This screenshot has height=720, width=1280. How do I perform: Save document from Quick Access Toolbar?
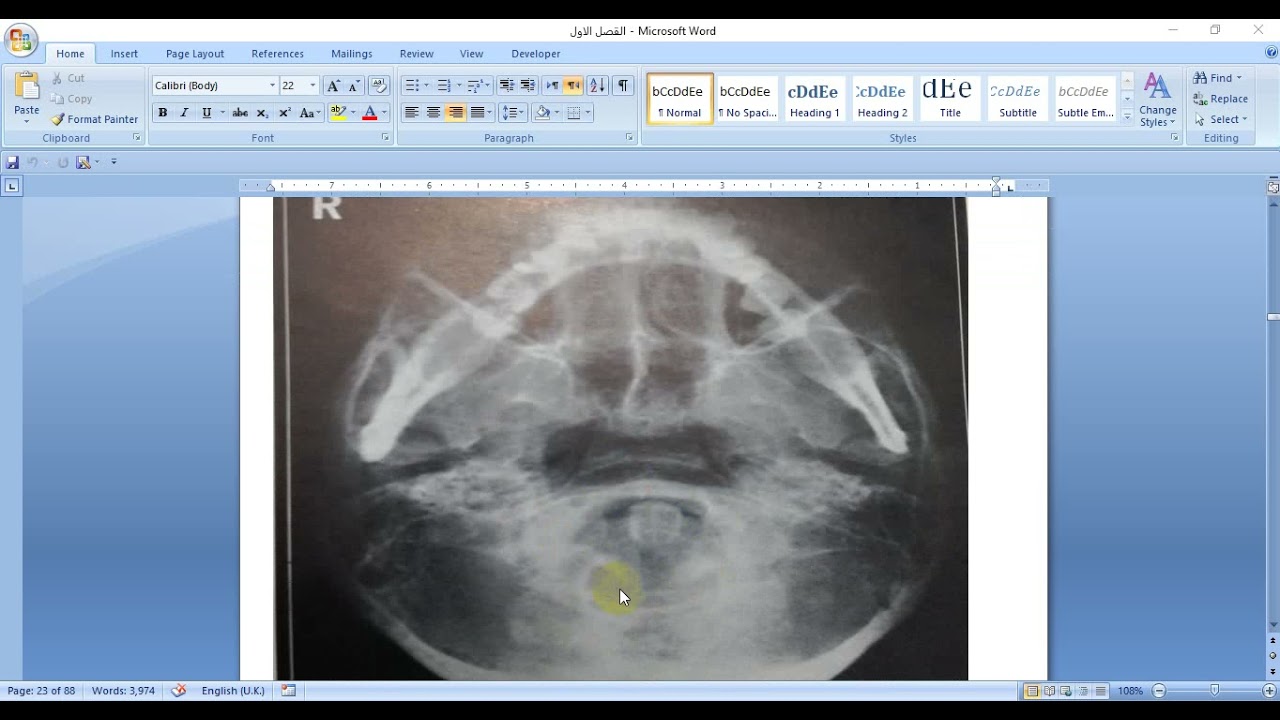(12, 162)
